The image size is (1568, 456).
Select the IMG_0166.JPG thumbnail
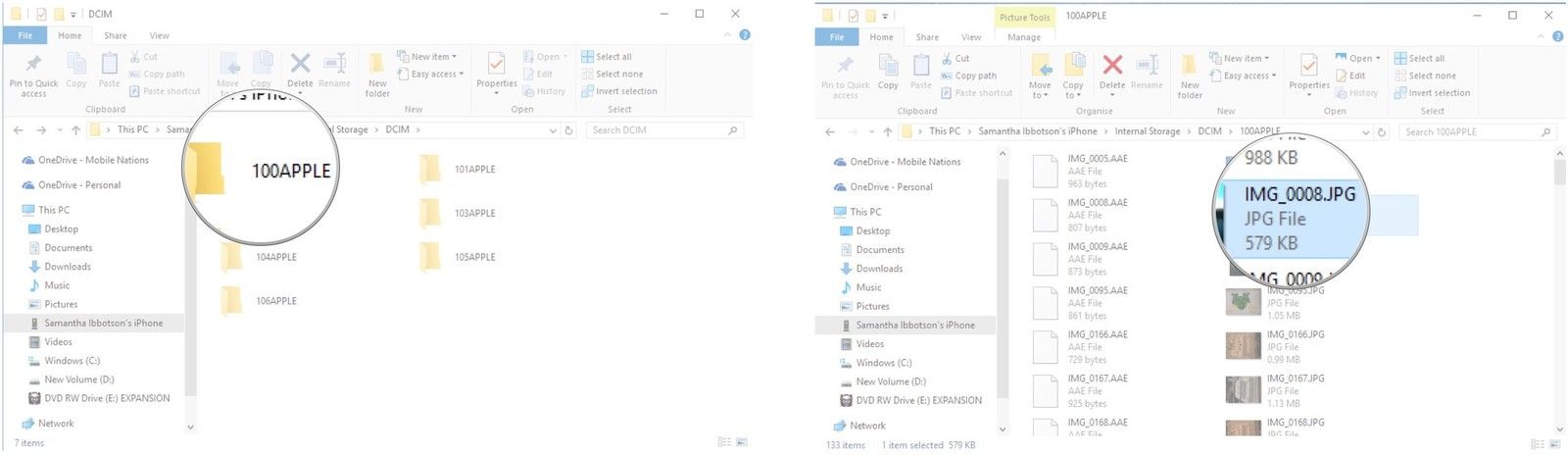coord(1244,346)
